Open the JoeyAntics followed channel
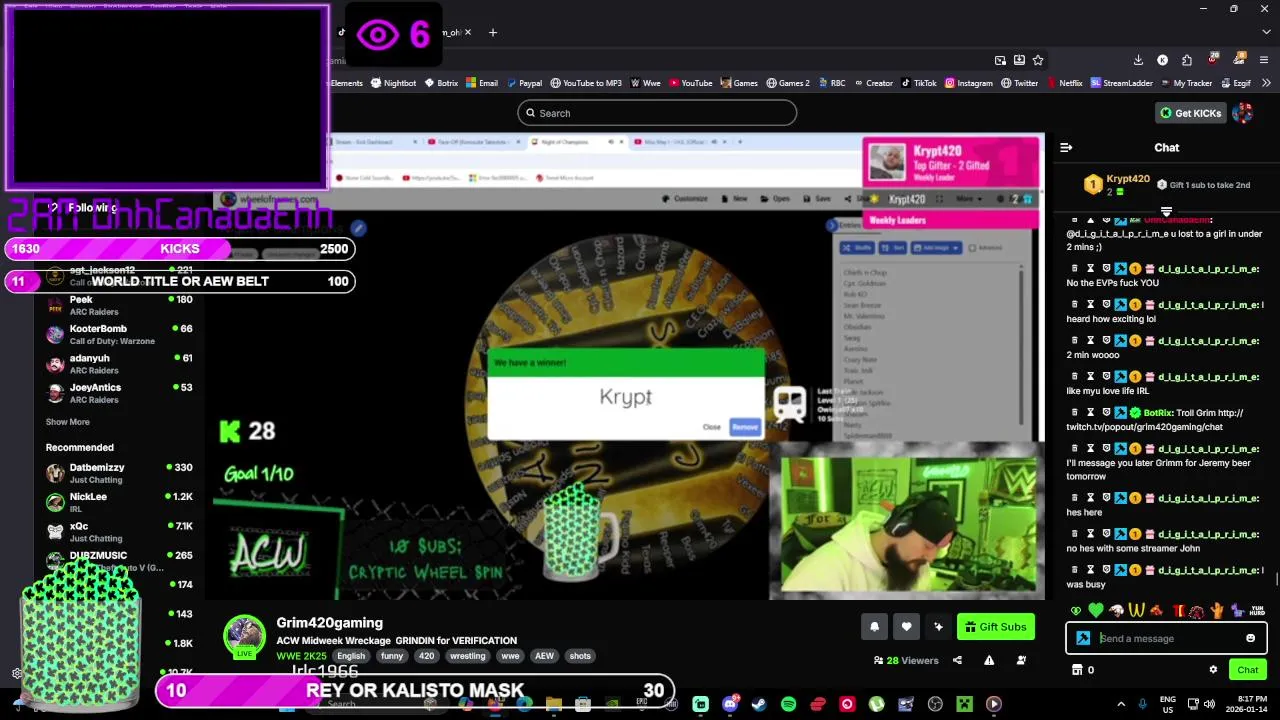 point(119,393)
